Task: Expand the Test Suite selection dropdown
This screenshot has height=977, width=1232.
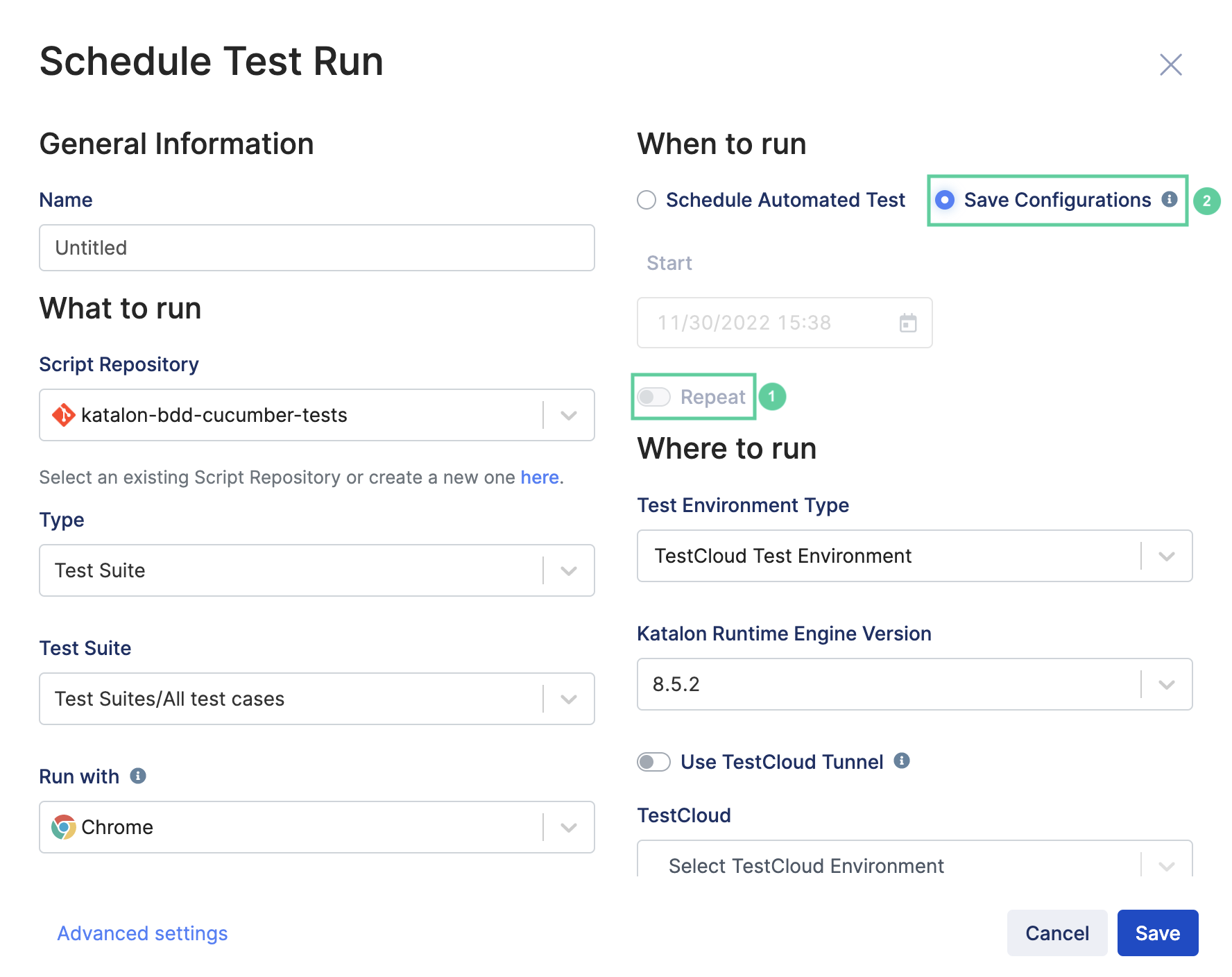Action: (x=569, y=699)
